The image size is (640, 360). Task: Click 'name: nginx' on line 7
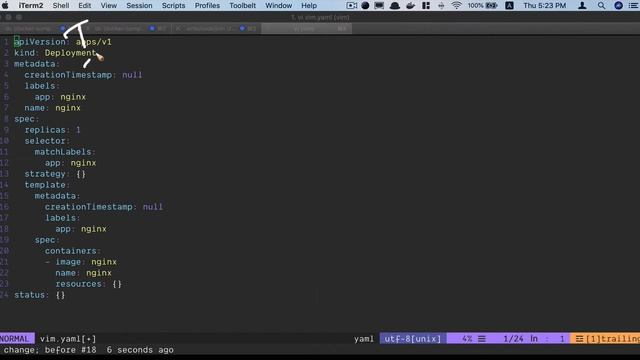52,108
